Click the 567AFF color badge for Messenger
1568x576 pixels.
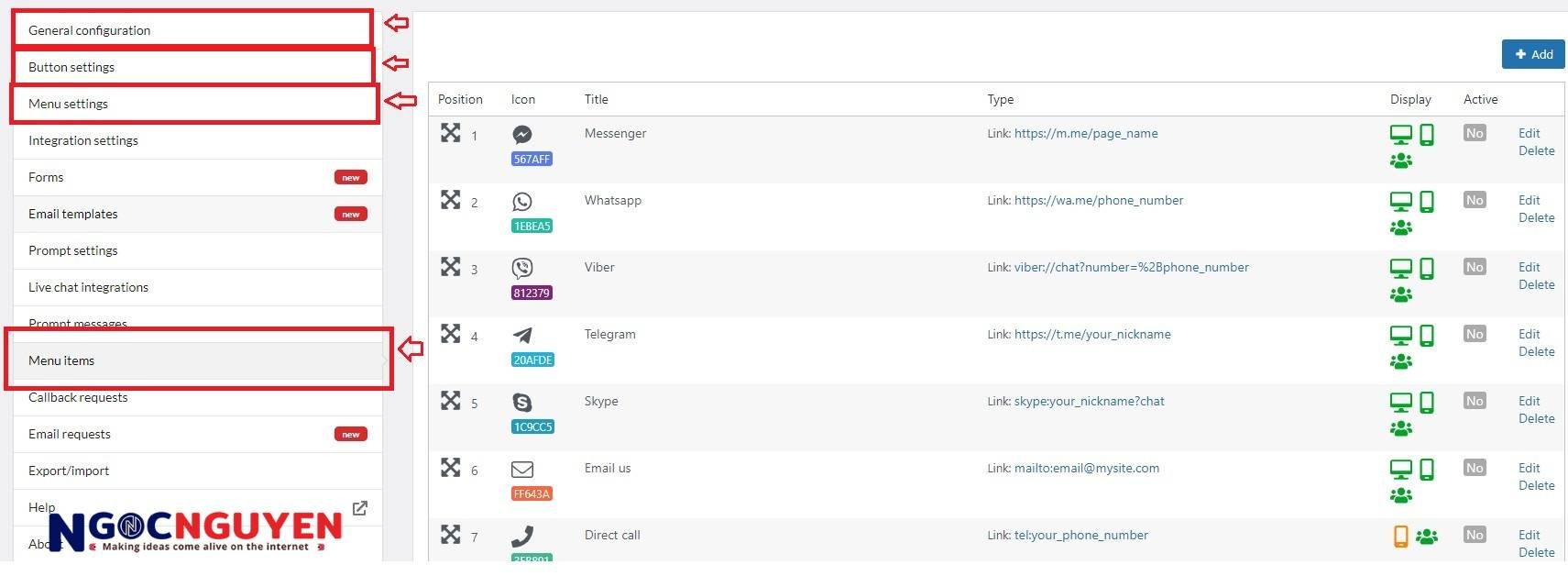[532, 160]
